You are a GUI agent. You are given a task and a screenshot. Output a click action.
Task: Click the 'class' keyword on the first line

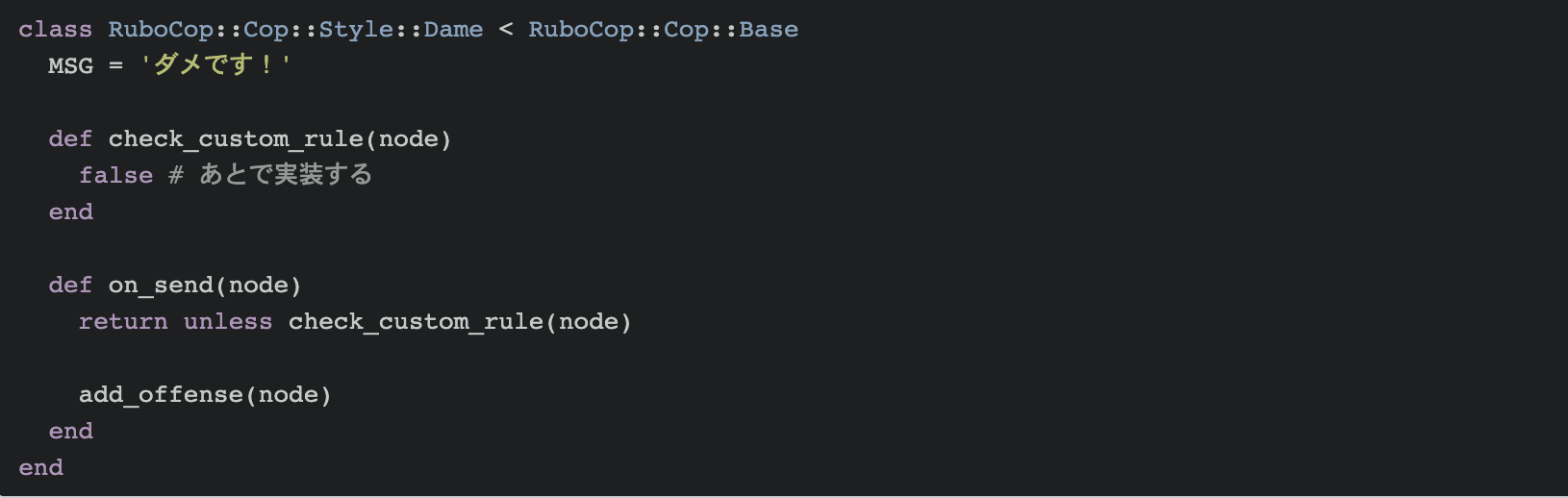point(56,30)
